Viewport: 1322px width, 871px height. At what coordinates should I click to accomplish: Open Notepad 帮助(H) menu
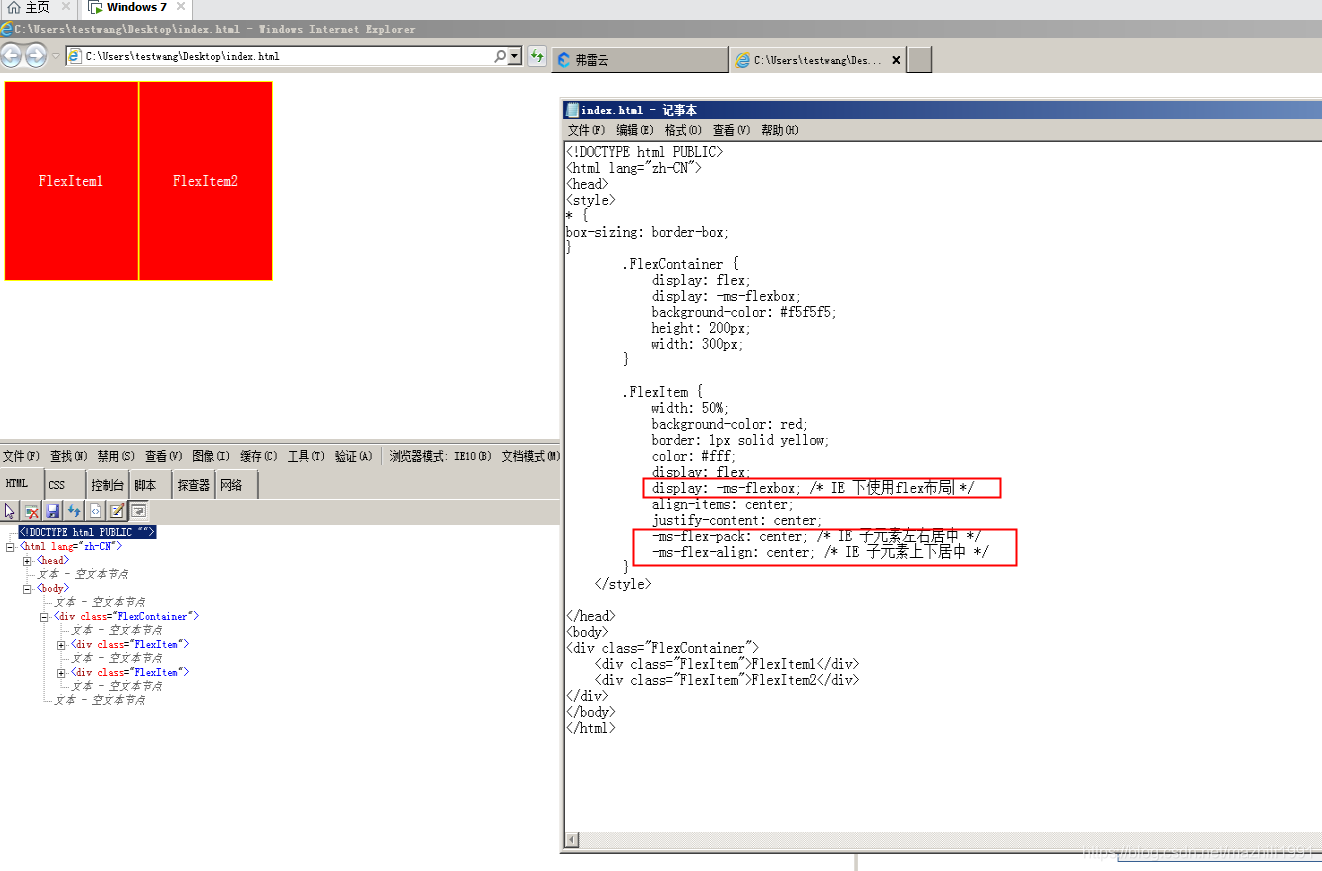point(779,130)
